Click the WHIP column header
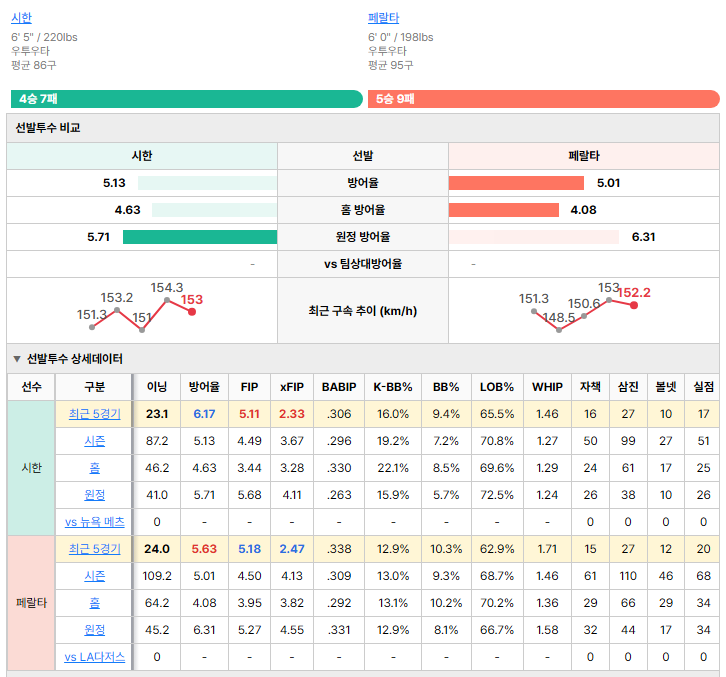Image resolution: width=726 pixels, height=677 pixels. pyautogui.click(x=547, y=387)
